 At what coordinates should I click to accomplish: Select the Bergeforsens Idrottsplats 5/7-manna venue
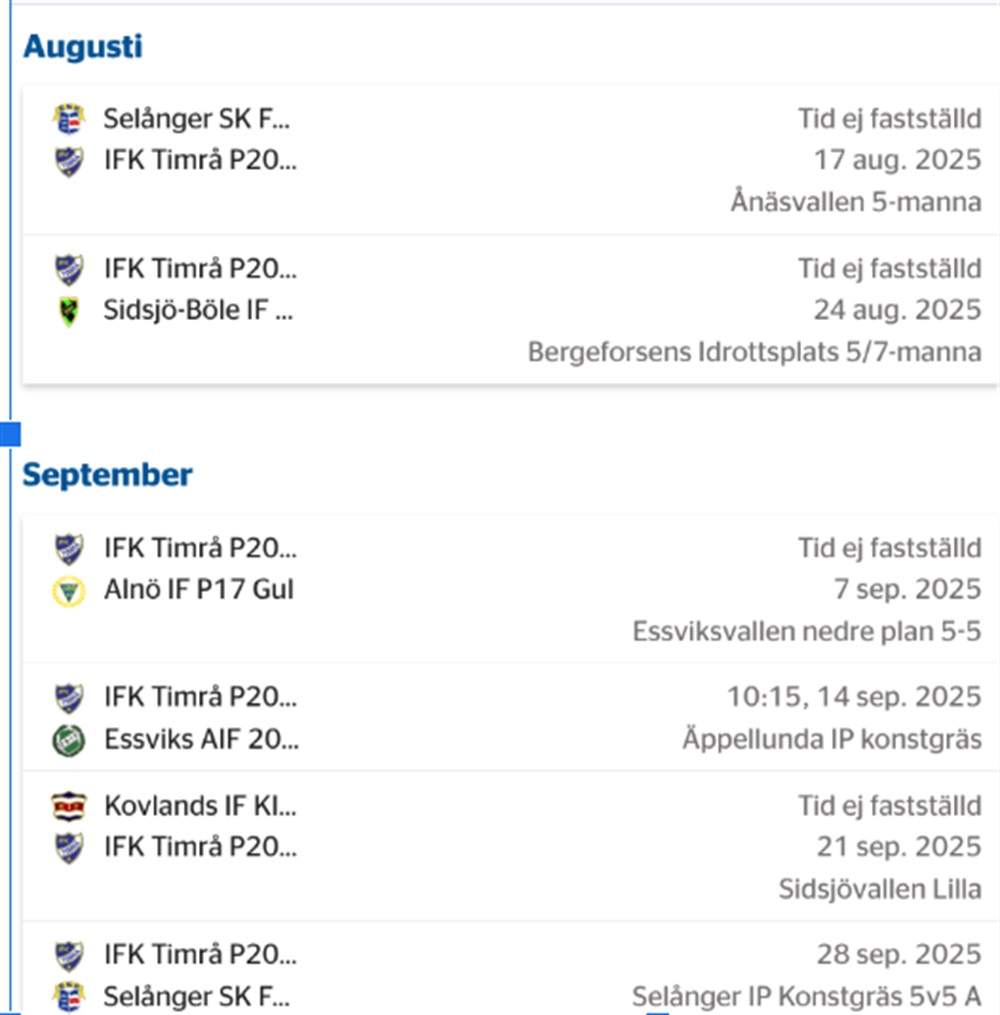pos(754,352)
